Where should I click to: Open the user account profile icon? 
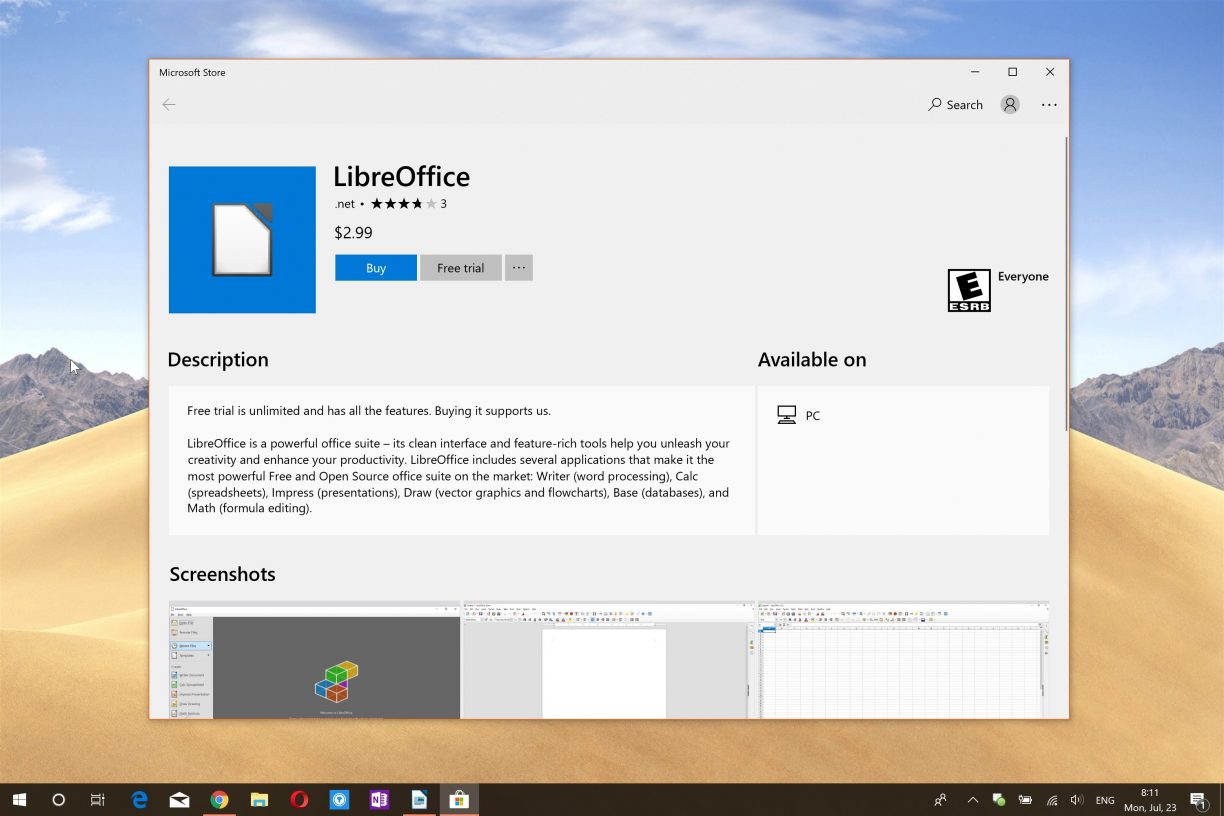(1010, 105)
